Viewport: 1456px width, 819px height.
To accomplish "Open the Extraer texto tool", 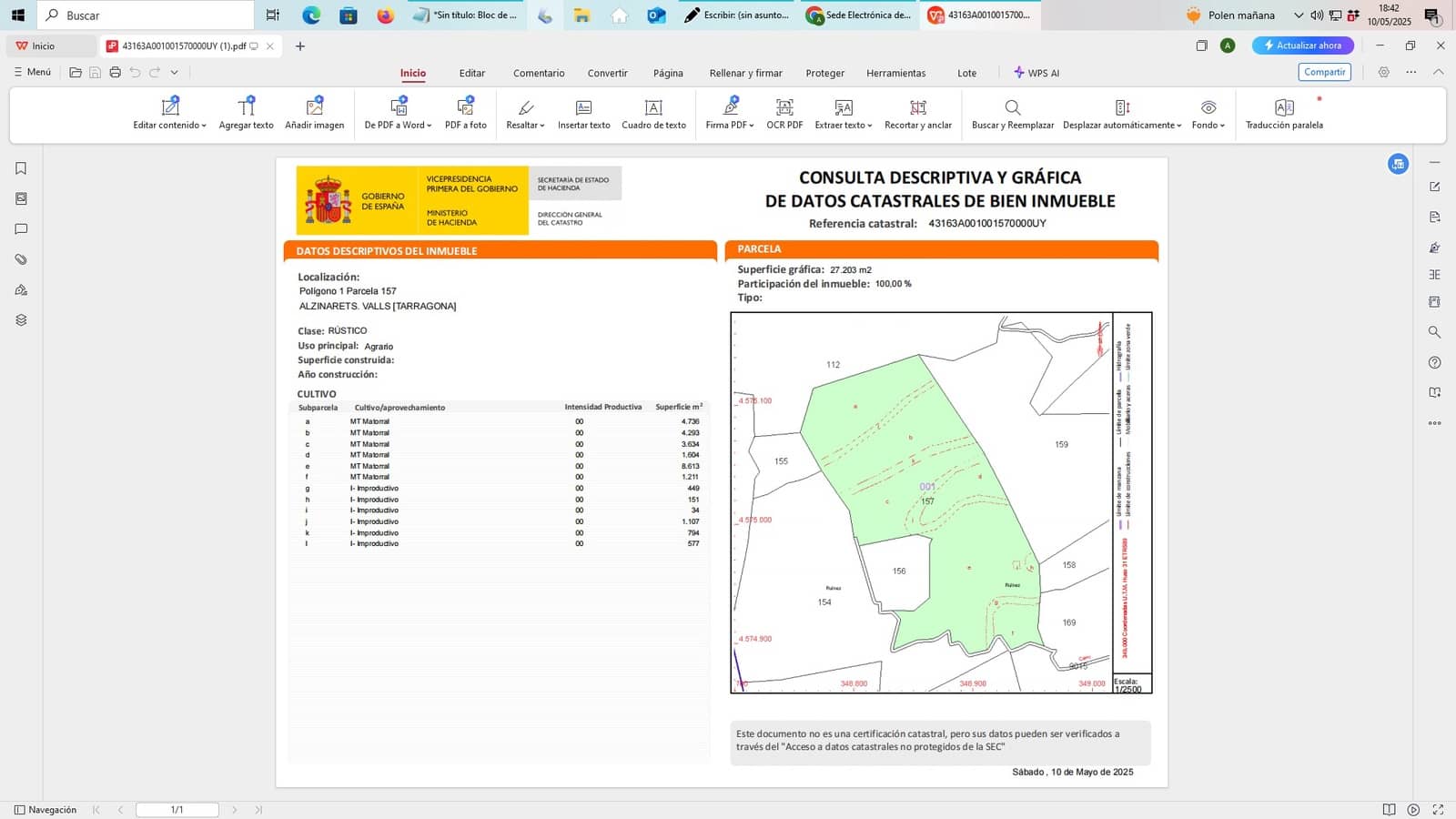I will (x=843, y=114).
